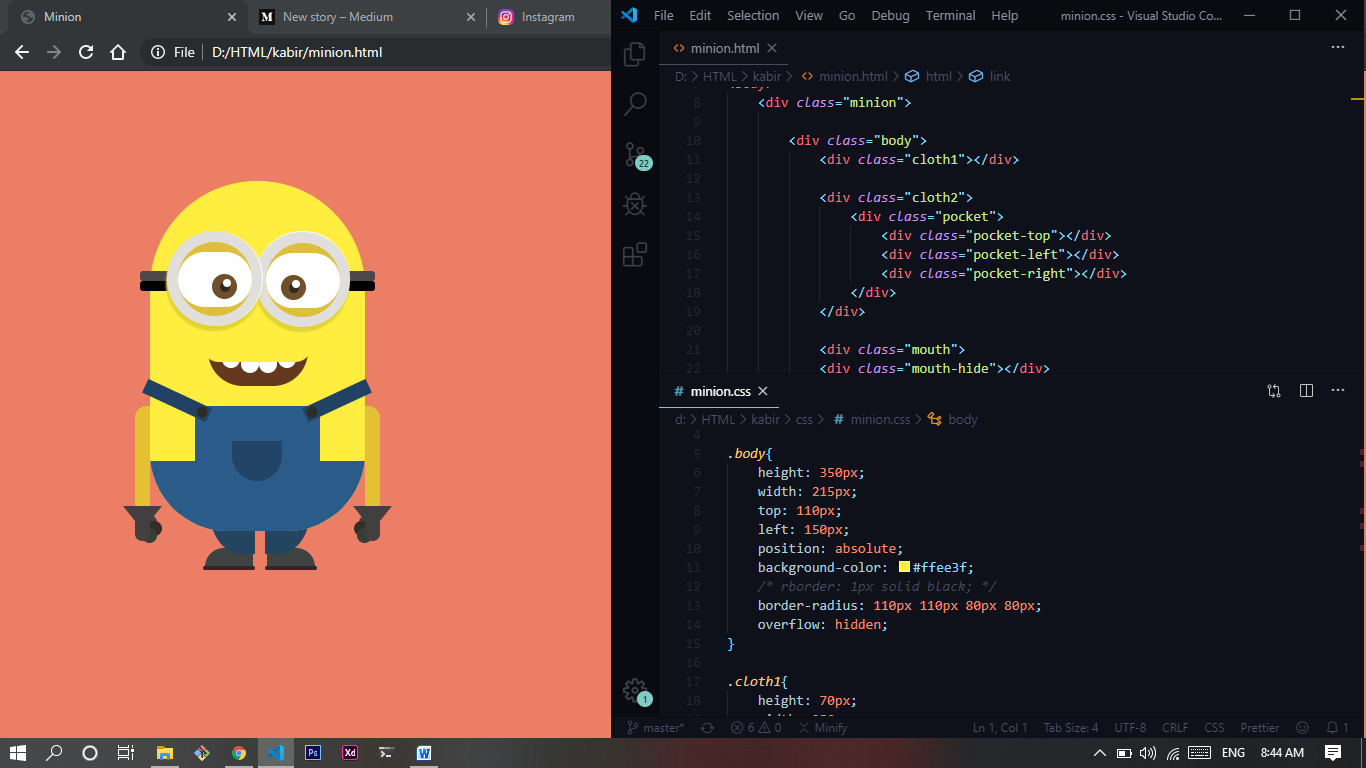Open Source Control view with 22 badge

[x=636, y=155]
